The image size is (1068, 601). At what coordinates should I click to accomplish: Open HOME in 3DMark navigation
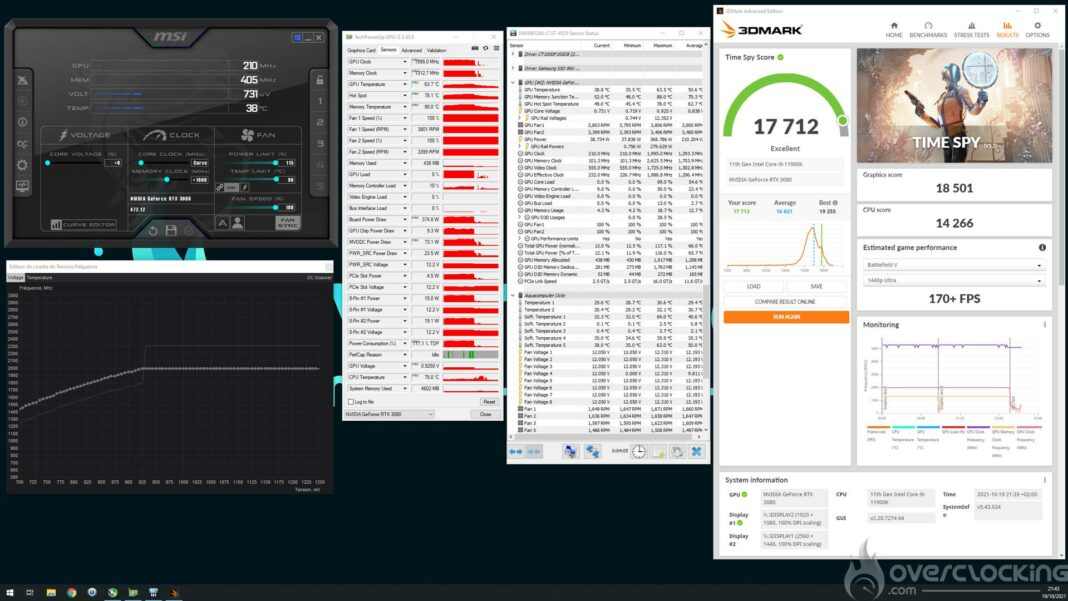coord(894,29)
